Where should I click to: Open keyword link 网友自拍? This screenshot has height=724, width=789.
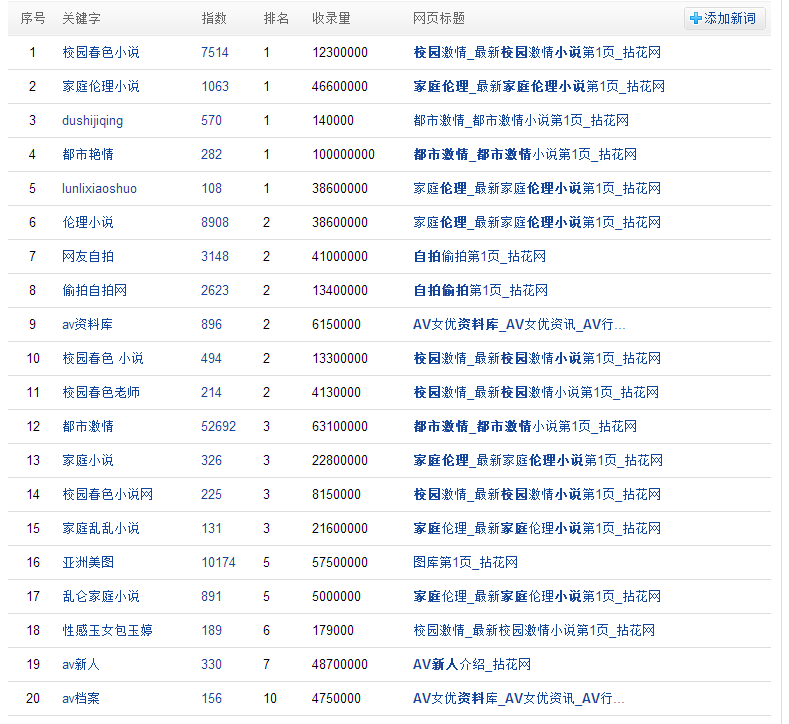tap(88, 257)
